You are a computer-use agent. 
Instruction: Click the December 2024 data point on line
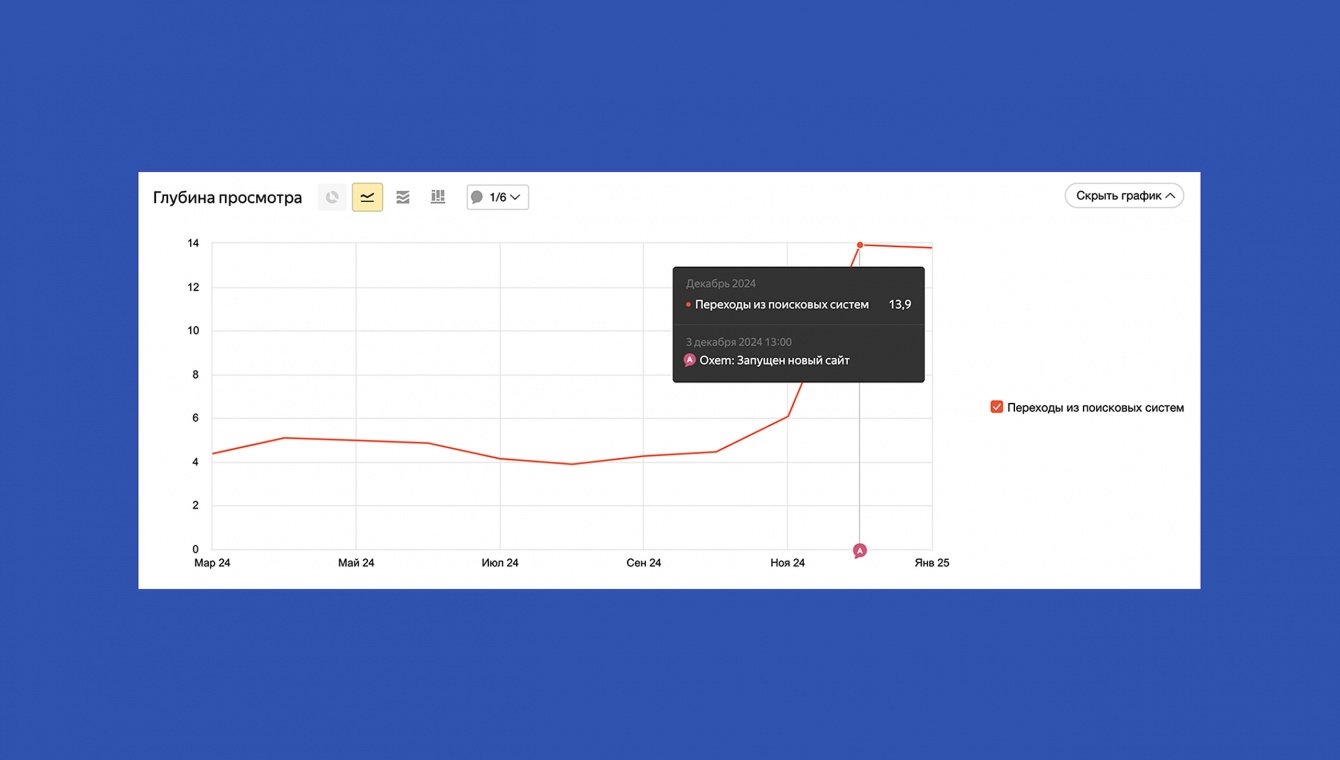coord(860,245)
